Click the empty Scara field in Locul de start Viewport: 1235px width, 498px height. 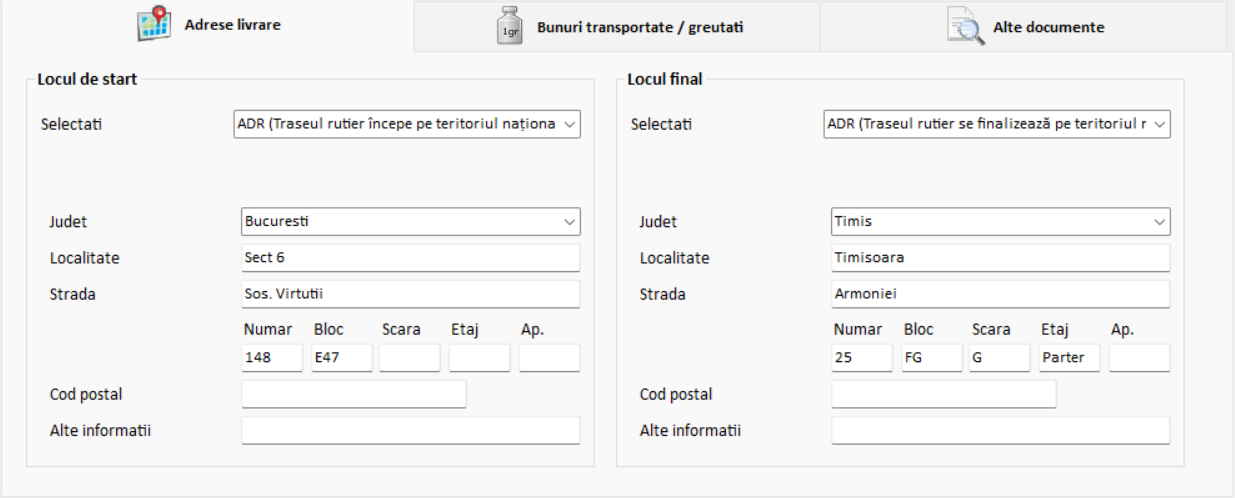[x=410, y=358]
